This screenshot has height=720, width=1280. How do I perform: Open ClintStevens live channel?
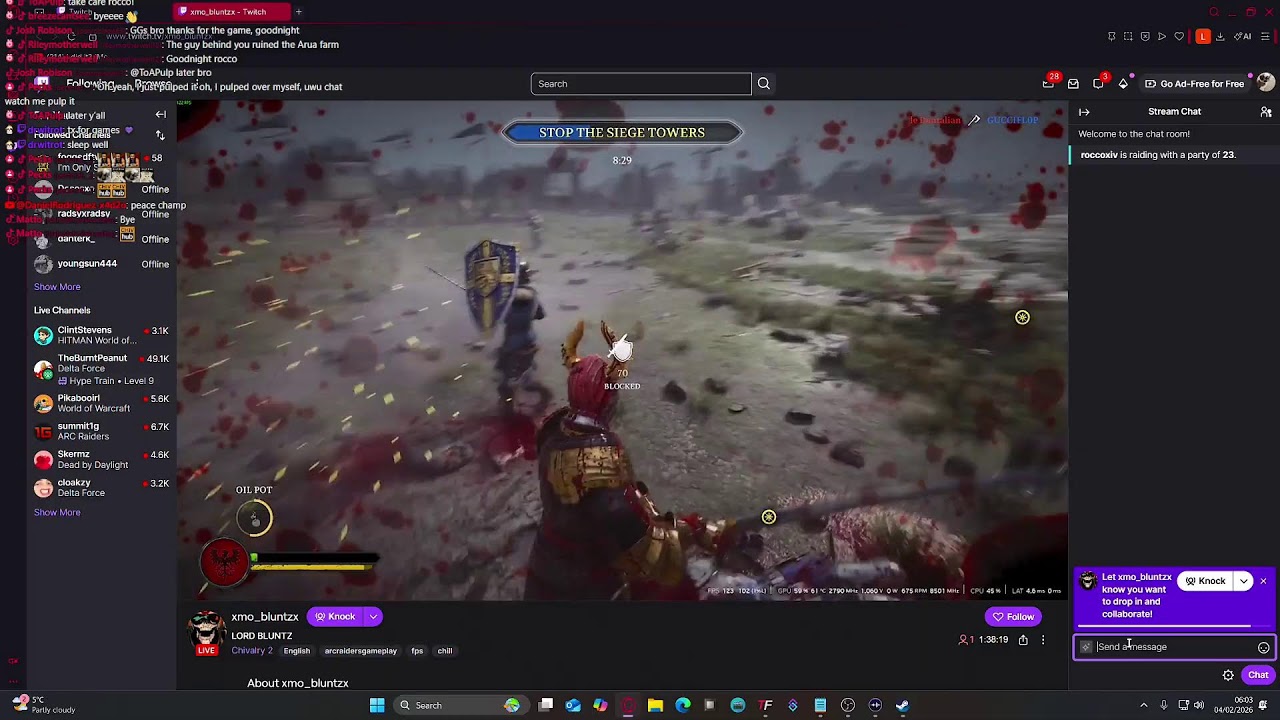101,336
